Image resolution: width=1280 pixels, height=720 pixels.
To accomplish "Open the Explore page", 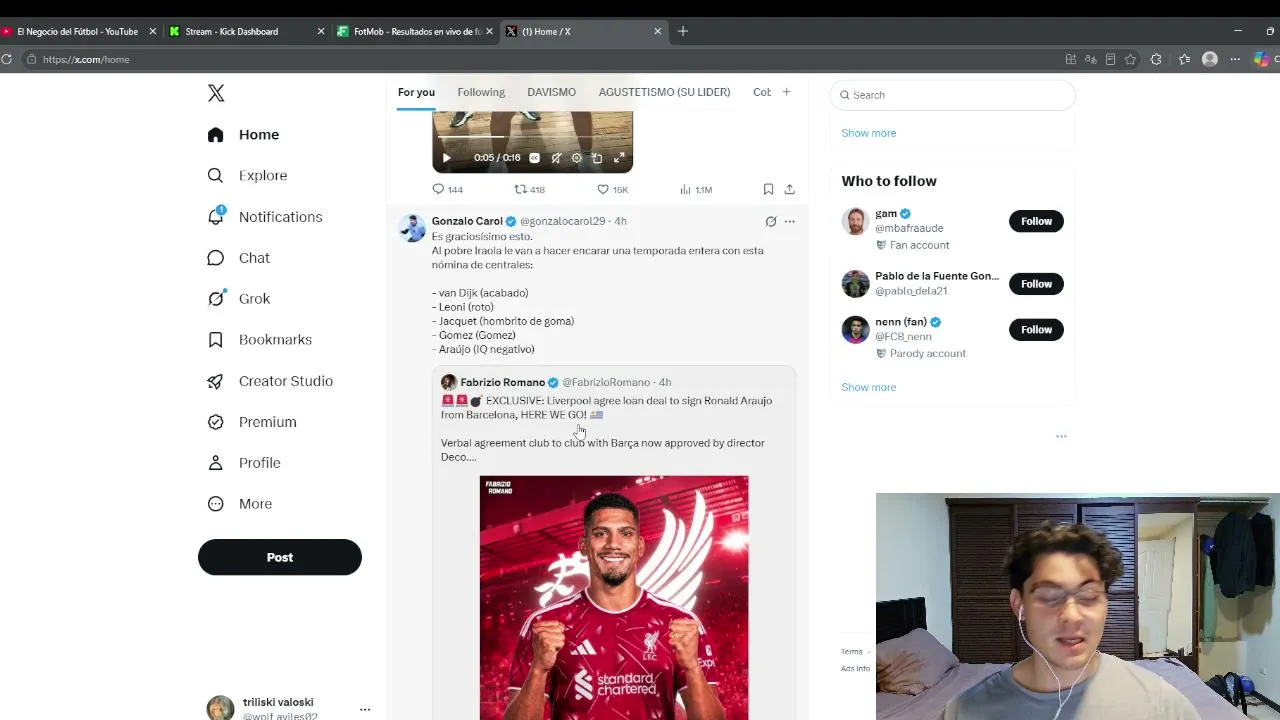I will pos(247,176).
